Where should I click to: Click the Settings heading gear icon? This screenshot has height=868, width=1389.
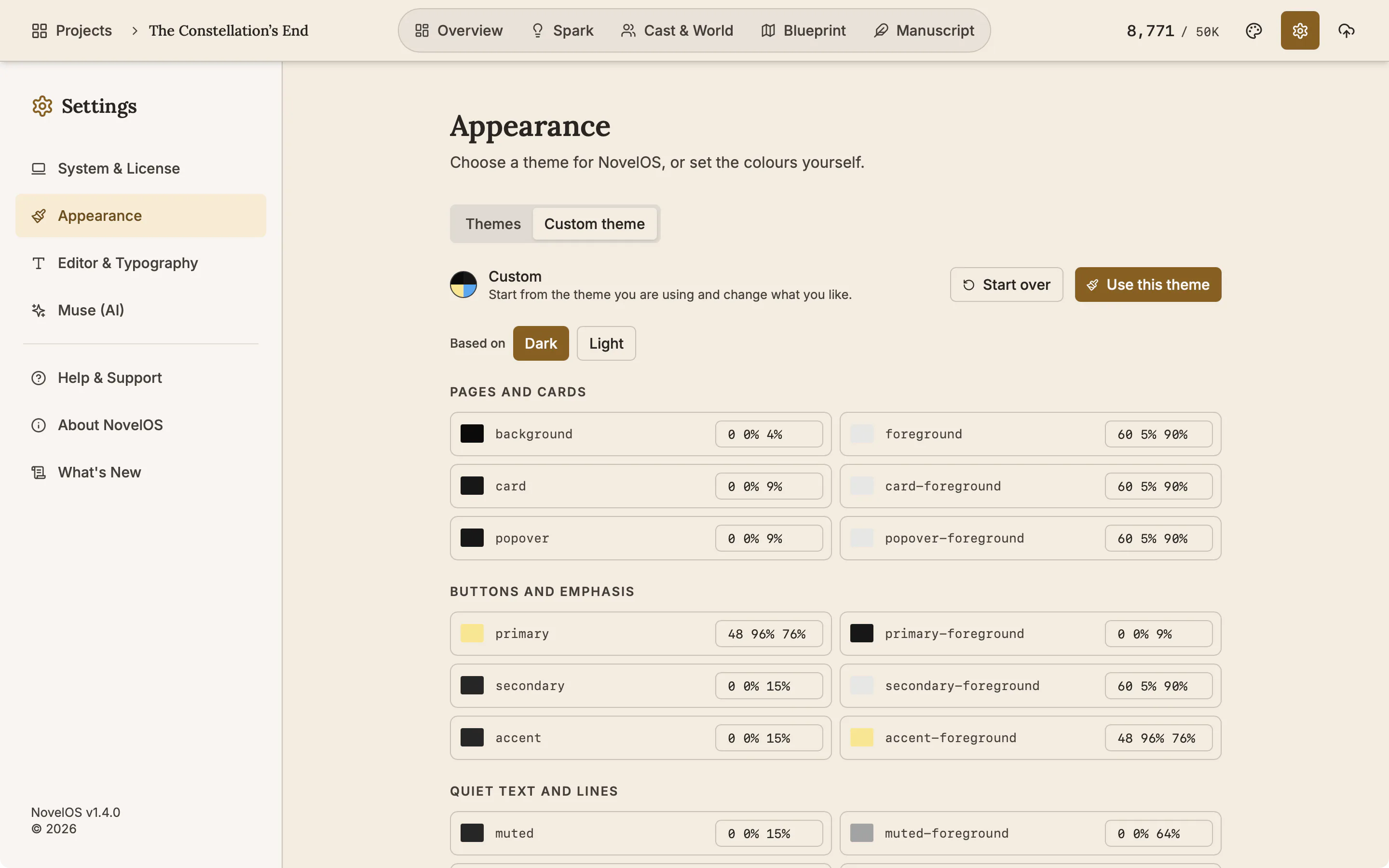[x=42, y=106]
